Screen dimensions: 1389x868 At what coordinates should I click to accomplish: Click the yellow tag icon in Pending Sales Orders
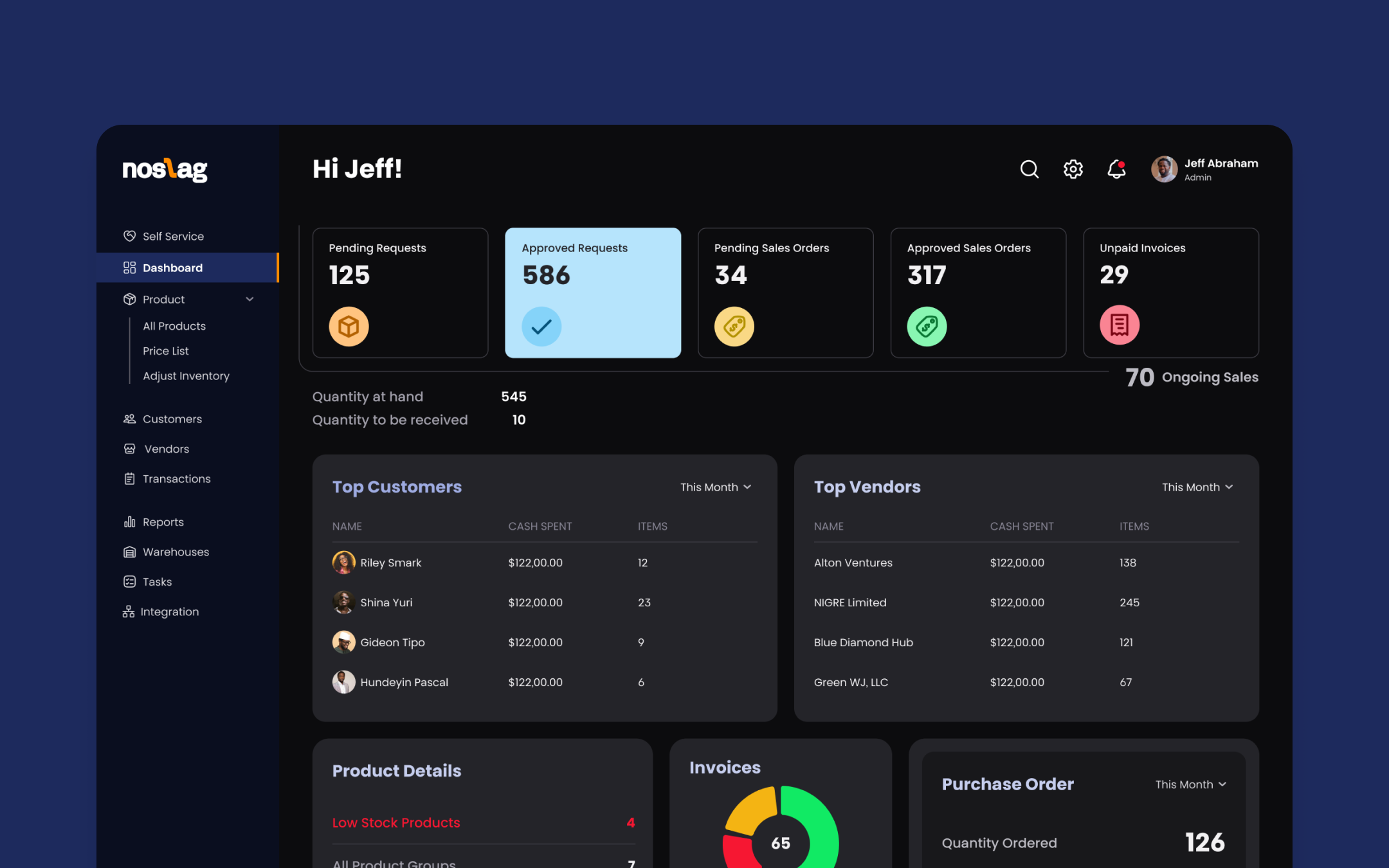[734, 327]
